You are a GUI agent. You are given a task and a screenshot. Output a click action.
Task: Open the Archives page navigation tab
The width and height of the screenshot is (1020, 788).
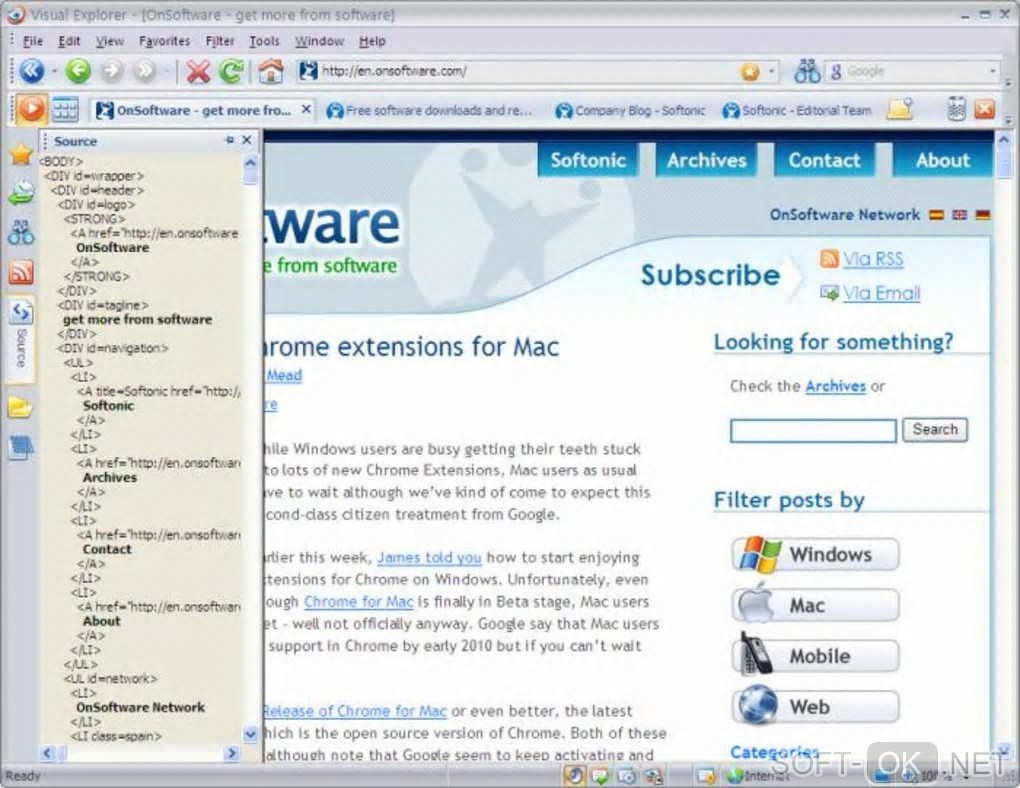pos(706,160)
